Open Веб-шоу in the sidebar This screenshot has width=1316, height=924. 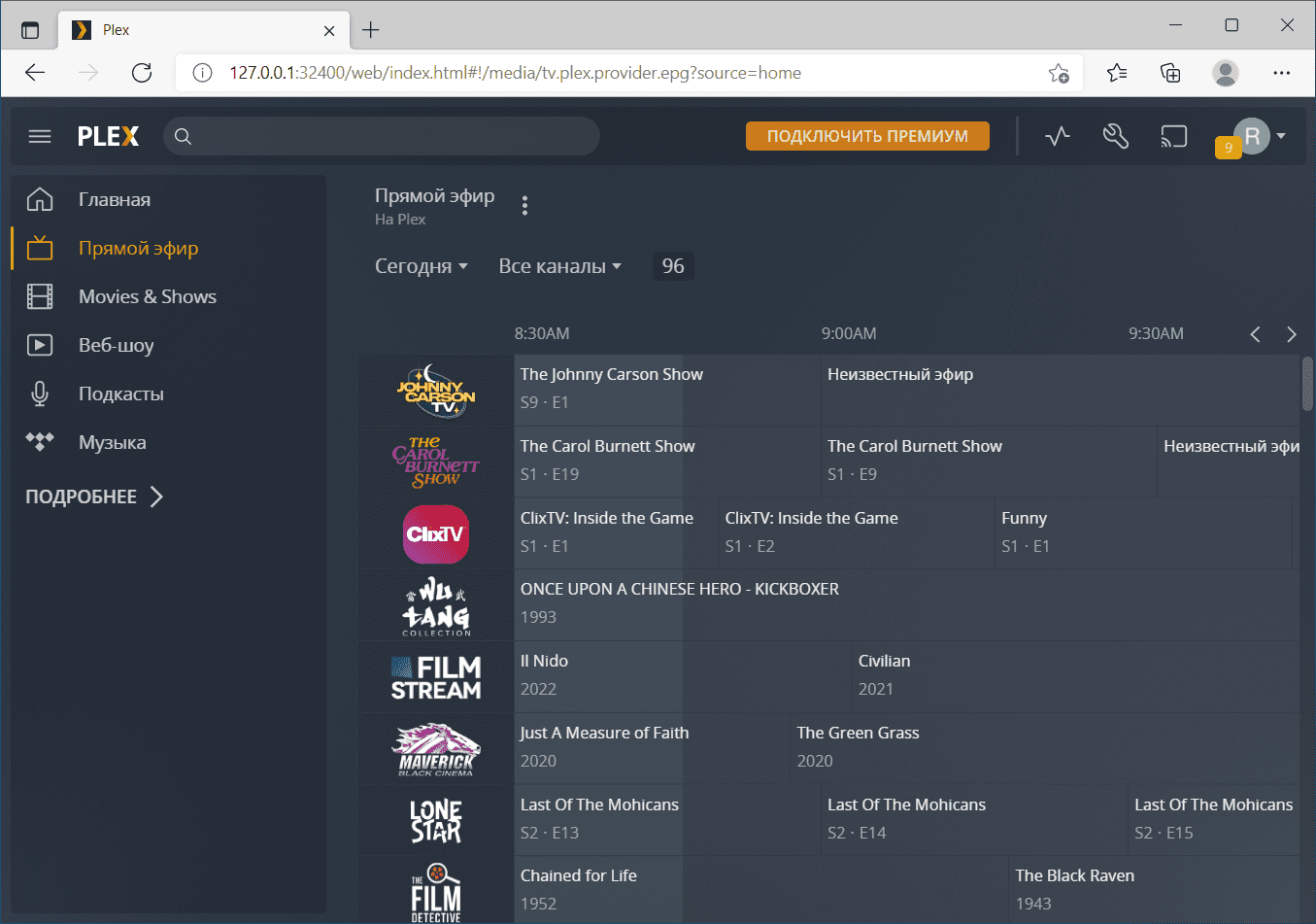tap(117, 345)
